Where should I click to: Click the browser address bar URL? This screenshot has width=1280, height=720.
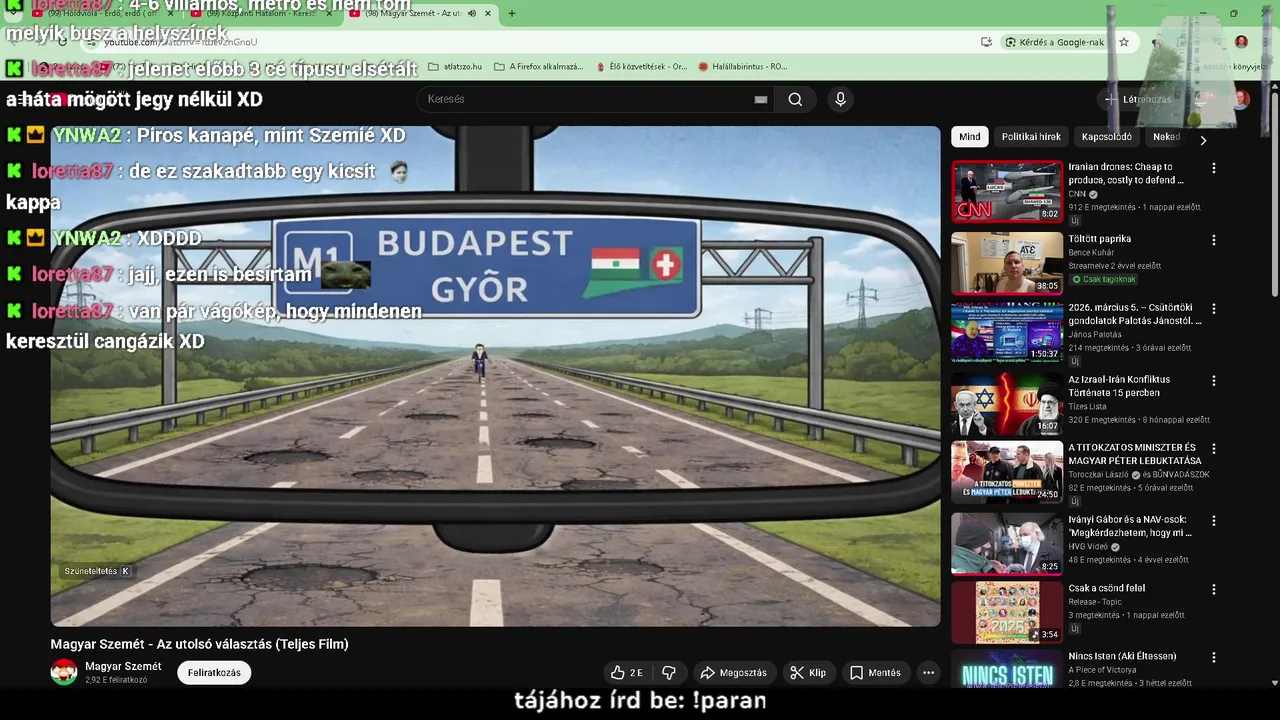point(181,42)
